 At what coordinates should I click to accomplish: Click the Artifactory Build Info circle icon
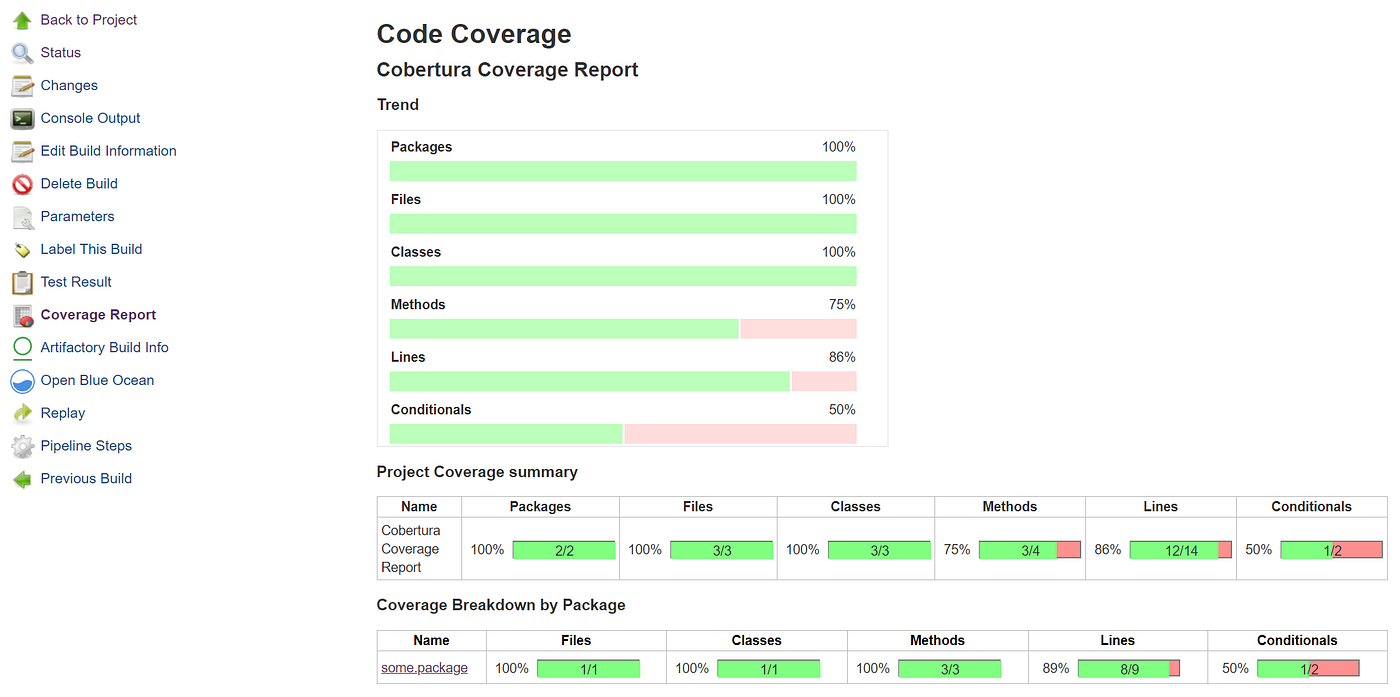[21, 348]
